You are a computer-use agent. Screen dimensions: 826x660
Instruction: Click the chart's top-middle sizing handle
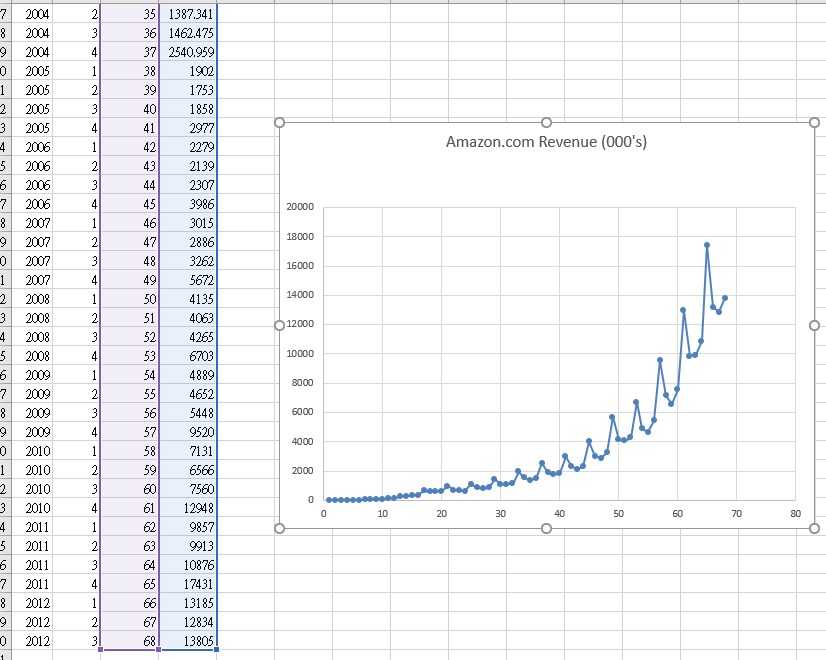[x=546, y=123]
